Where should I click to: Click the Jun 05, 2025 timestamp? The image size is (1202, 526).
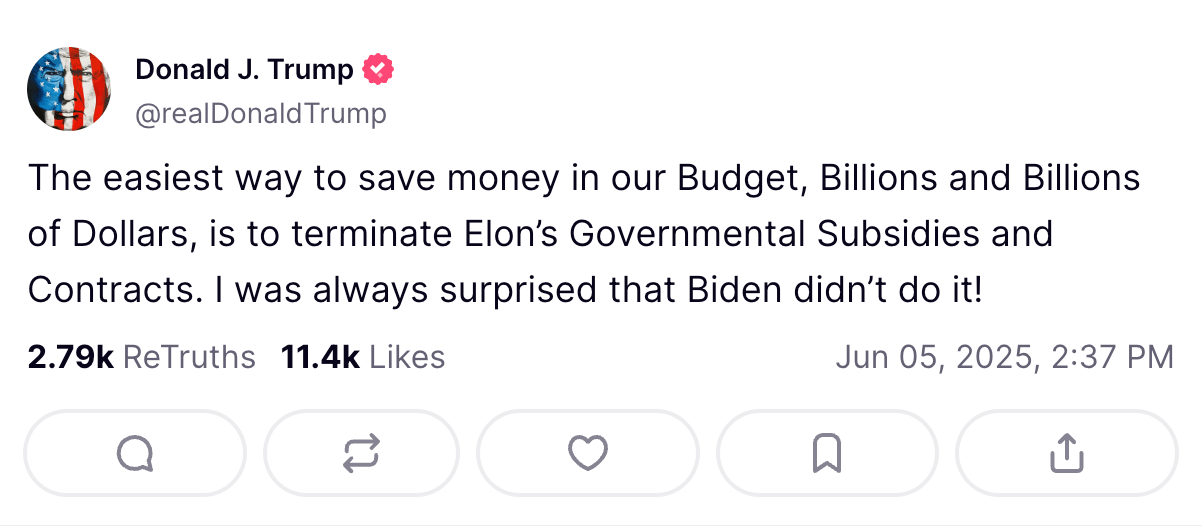click(x=1004, y=357)
